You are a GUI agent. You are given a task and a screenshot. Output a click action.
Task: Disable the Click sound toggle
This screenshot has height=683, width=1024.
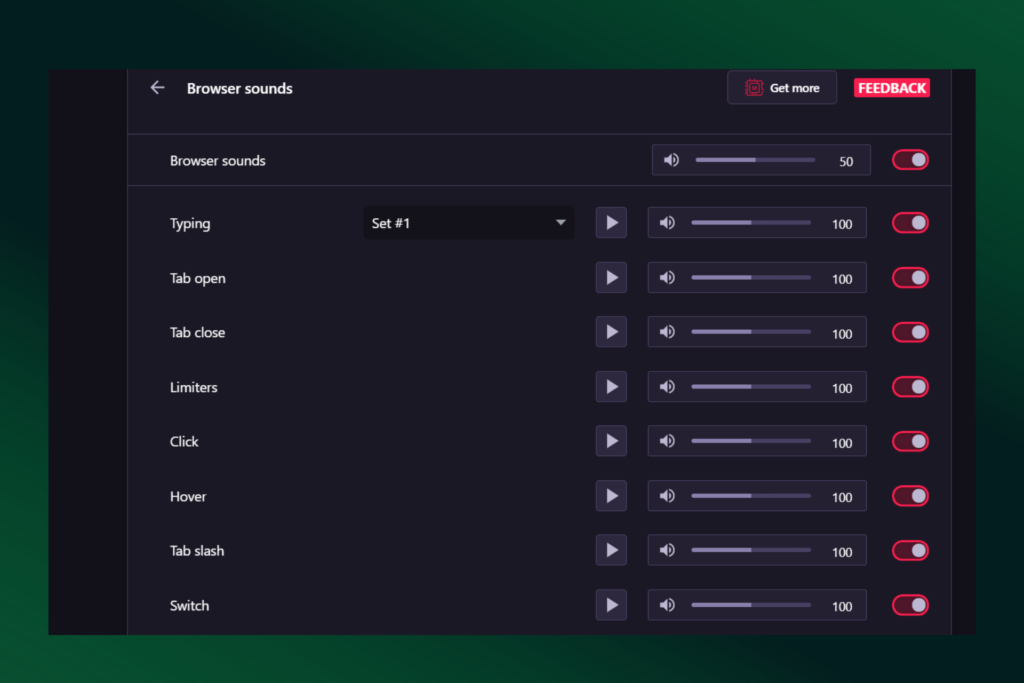pyautogui.click(x=909, y=441)
